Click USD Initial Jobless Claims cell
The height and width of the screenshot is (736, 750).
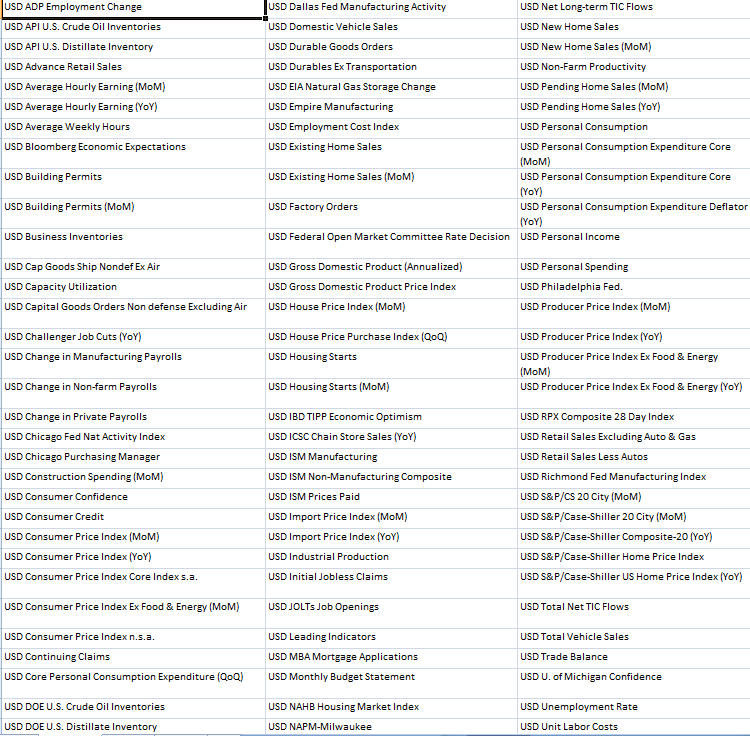click(391, 583)
